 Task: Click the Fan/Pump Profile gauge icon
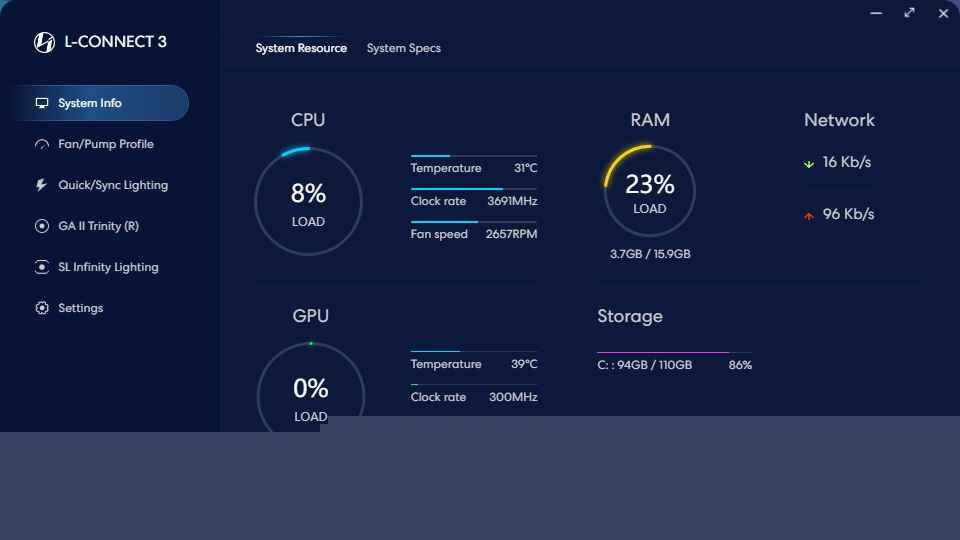click(42, 144)
